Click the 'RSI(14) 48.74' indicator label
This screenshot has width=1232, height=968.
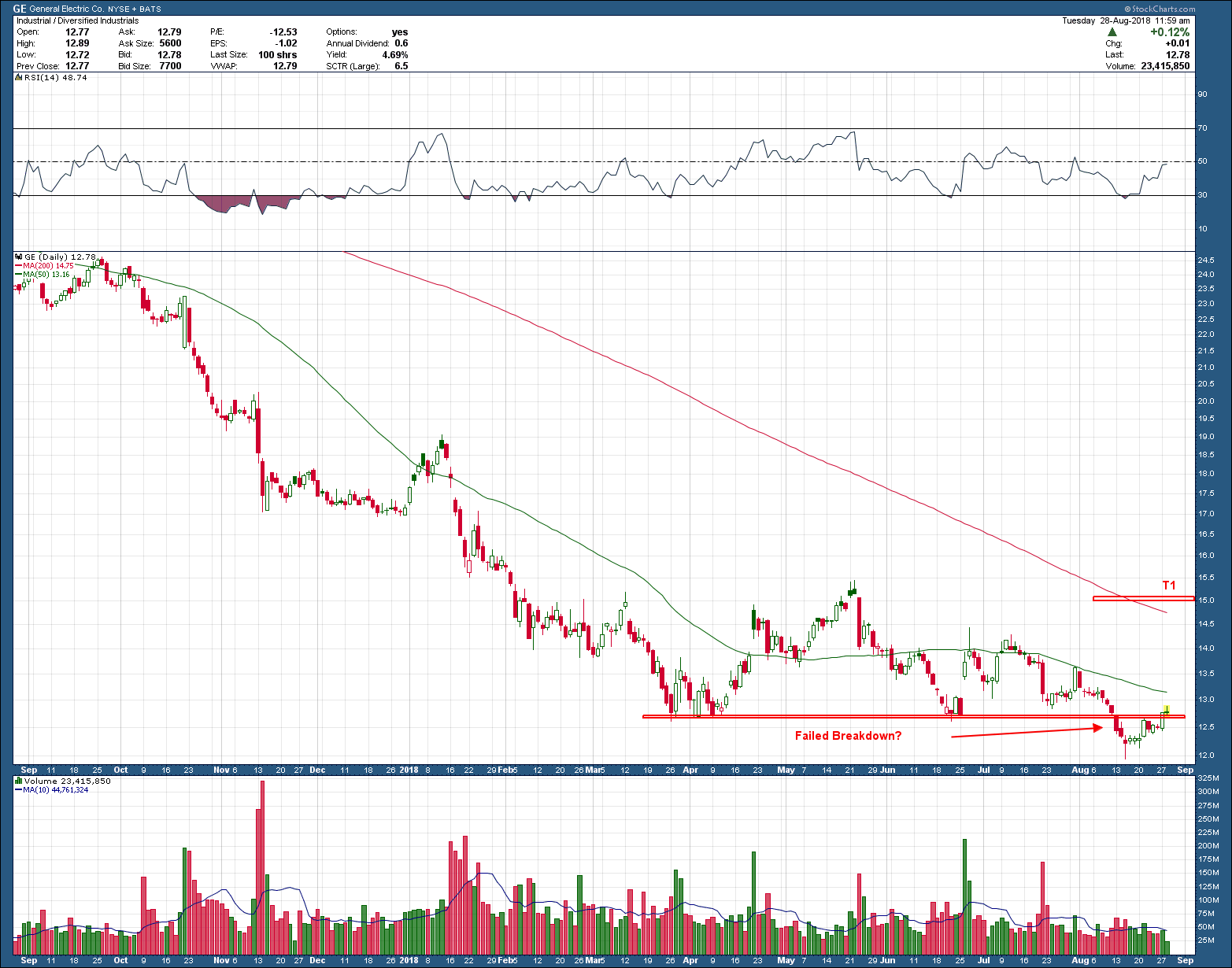click(56, 77)
